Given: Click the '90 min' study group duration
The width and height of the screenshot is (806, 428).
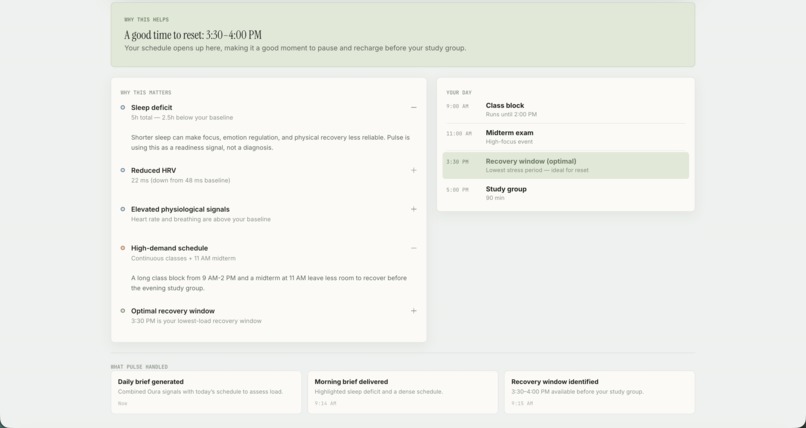Looking at the screenshot, I should [x=495, y=198].
